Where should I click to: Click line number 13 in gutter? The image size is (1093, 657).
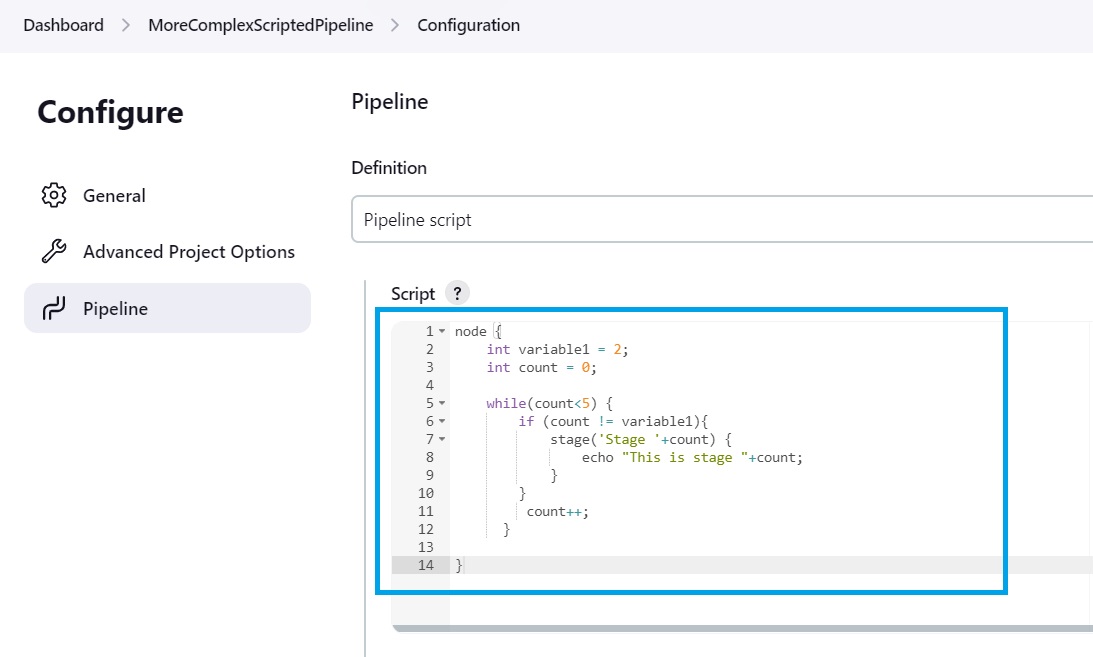tap(426, 547)
